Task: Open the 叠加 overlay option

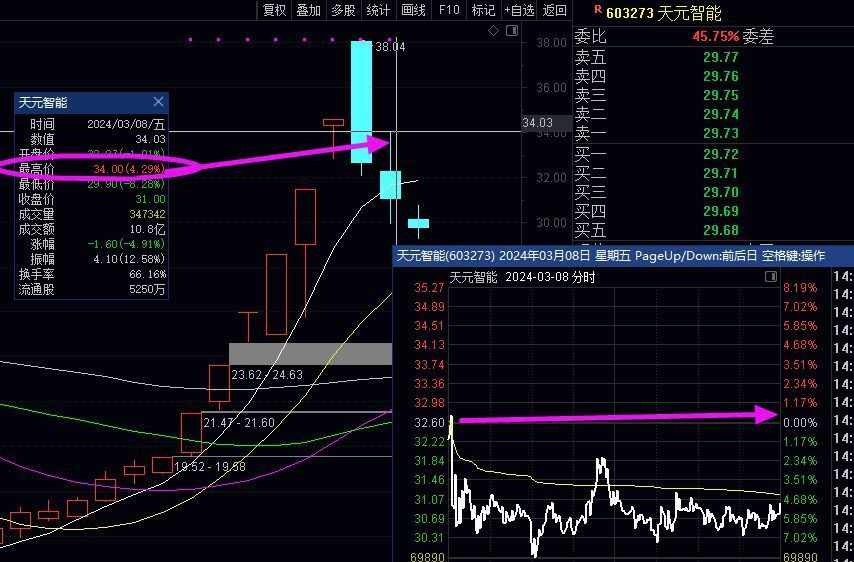Action: click(x=308, y=10)
